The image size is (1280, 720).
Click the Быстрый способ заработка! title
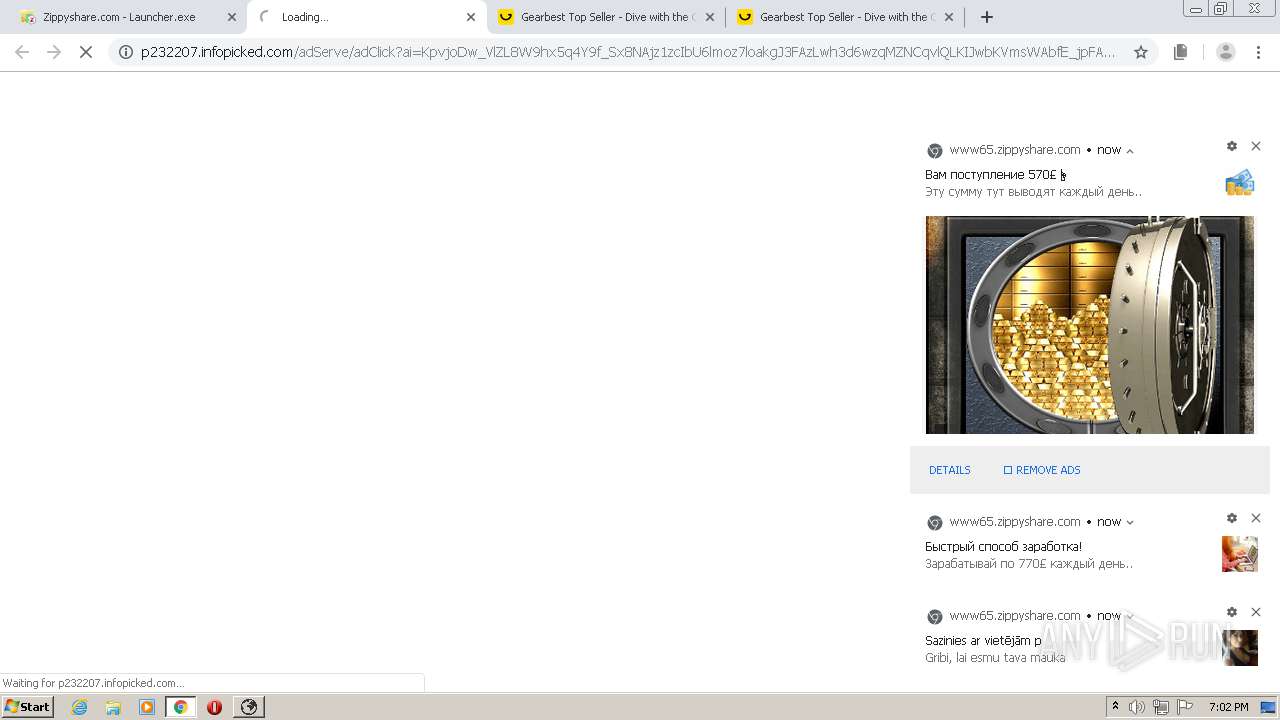pos(1003,547)
